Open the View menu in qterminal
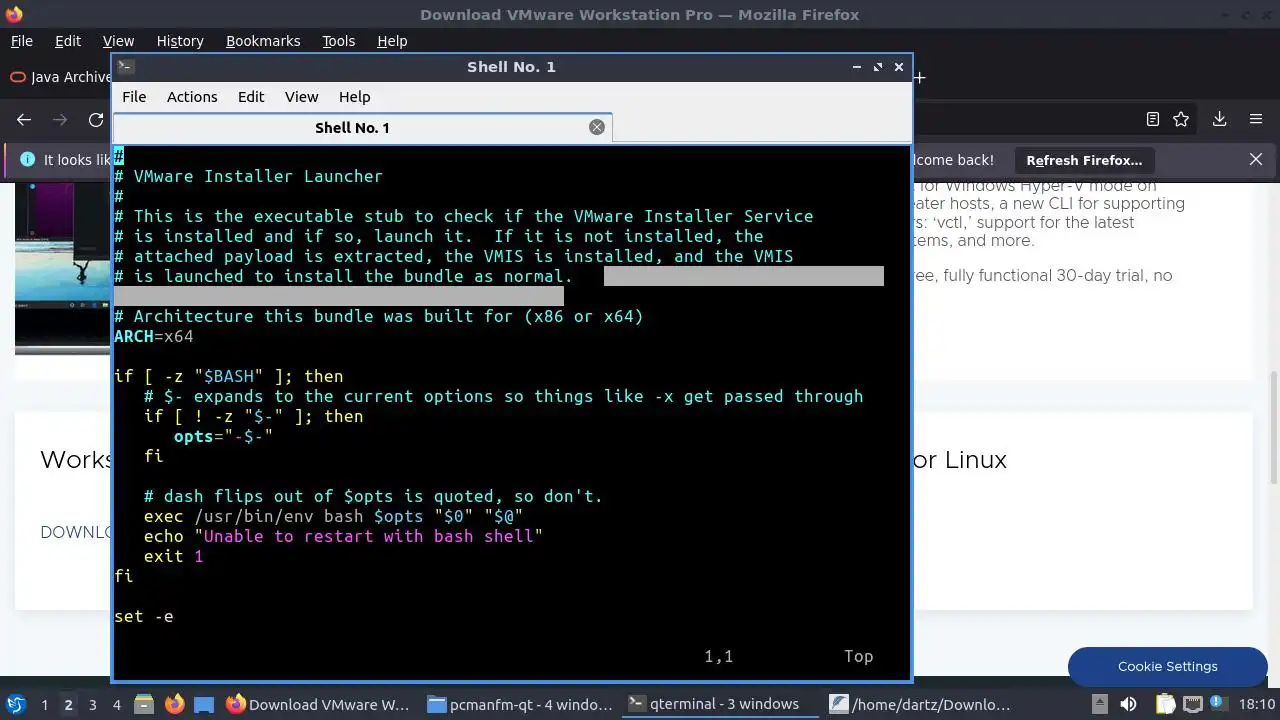Viewport: 1280px width, 720px height. (x=301, y=97)
